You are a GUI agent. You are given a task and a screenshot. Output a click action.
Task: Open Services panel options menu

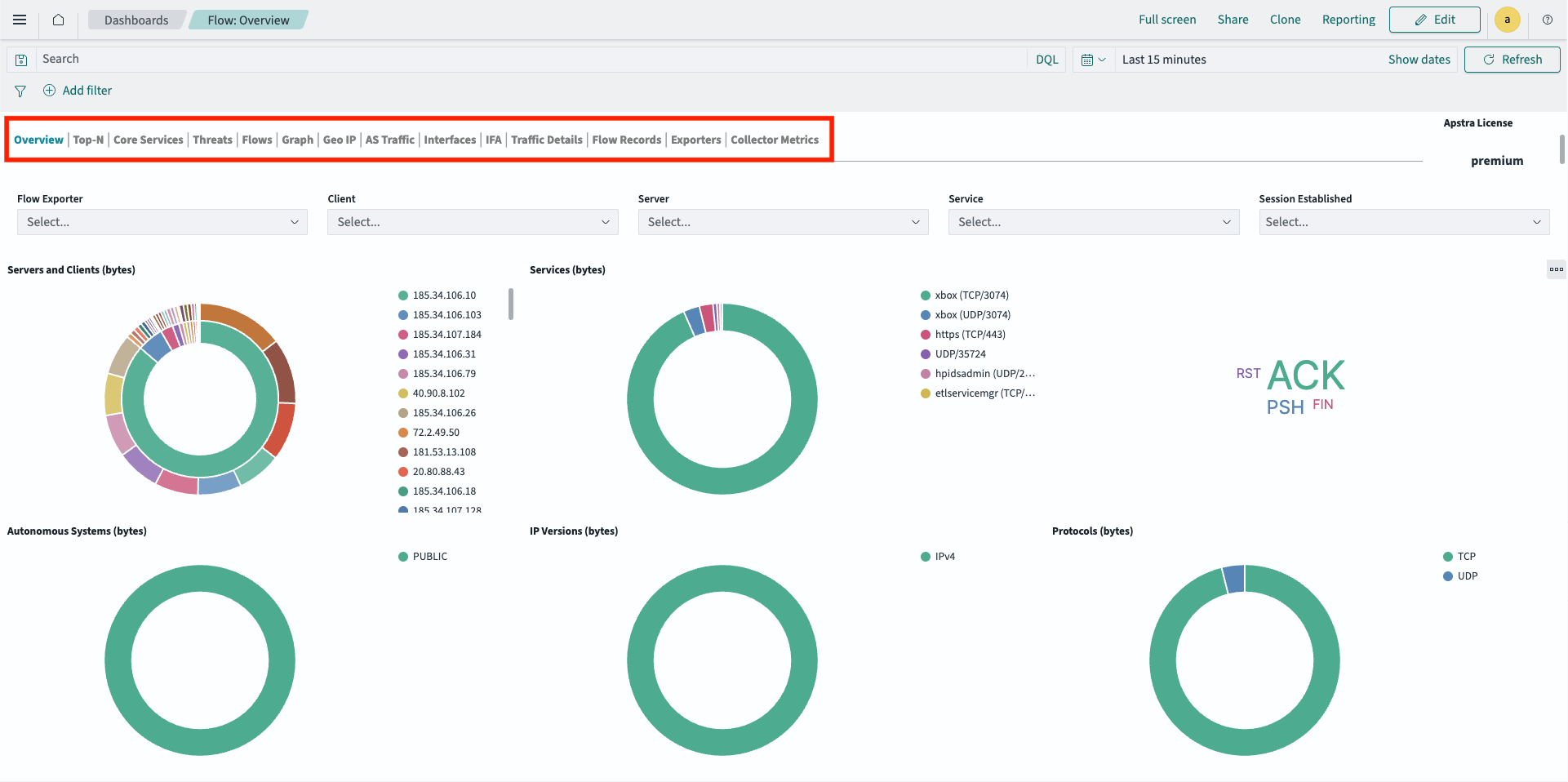pyautogui.click(x=1557, y=269)
